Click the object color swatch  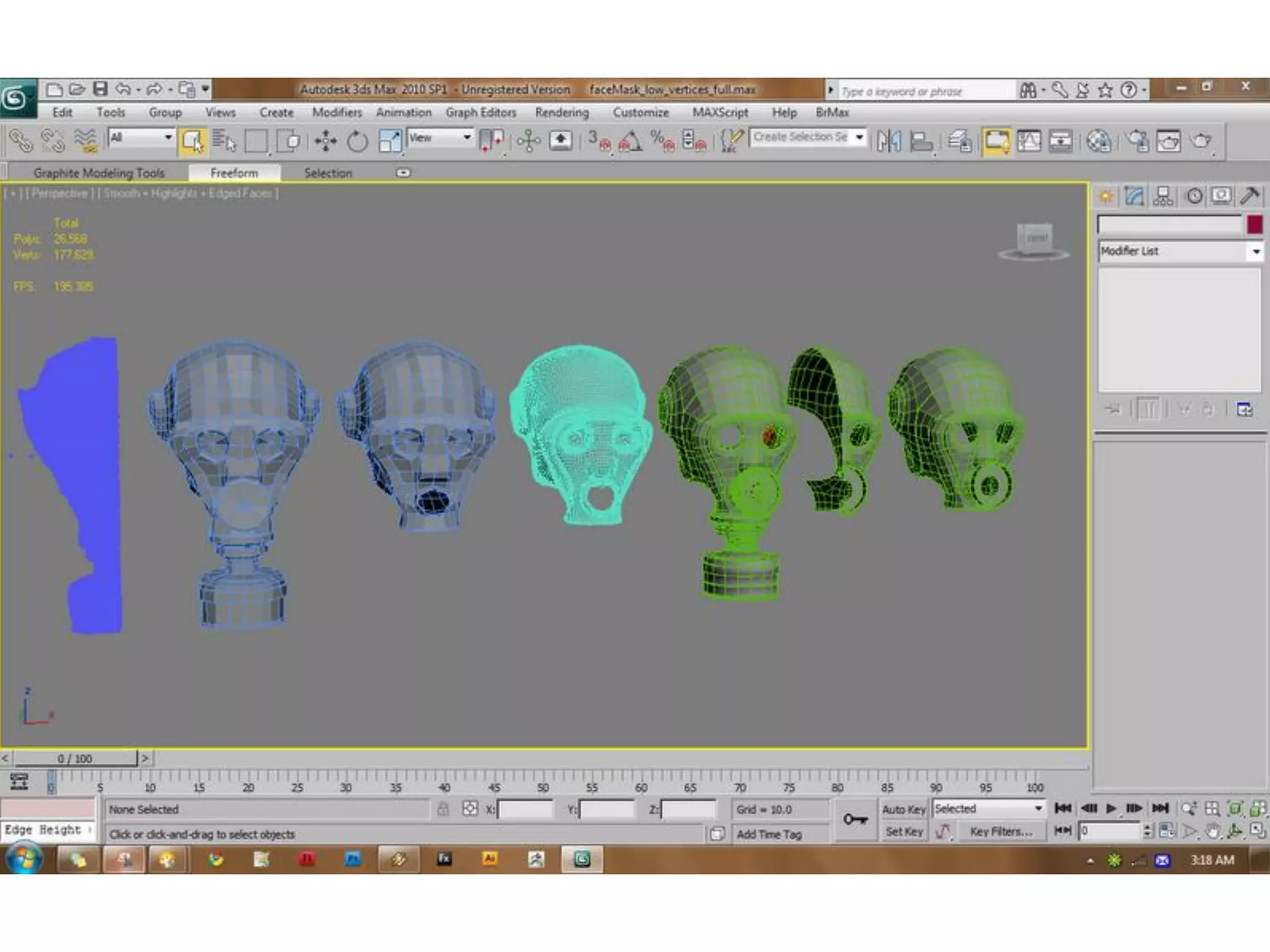click(1254, 224)
